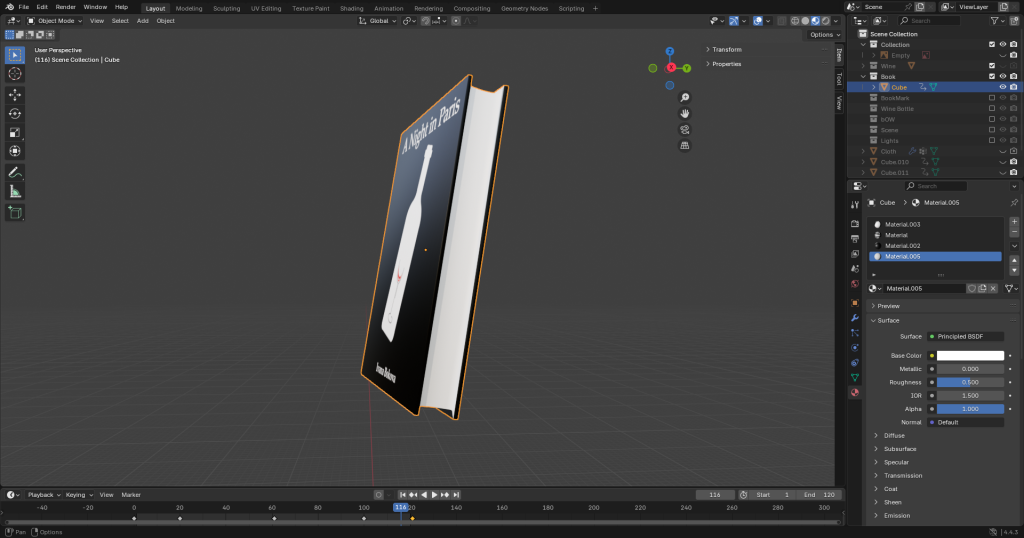Open the Render menu
Viewport: 1024px width, 538px height.
[x=65, y=7]
